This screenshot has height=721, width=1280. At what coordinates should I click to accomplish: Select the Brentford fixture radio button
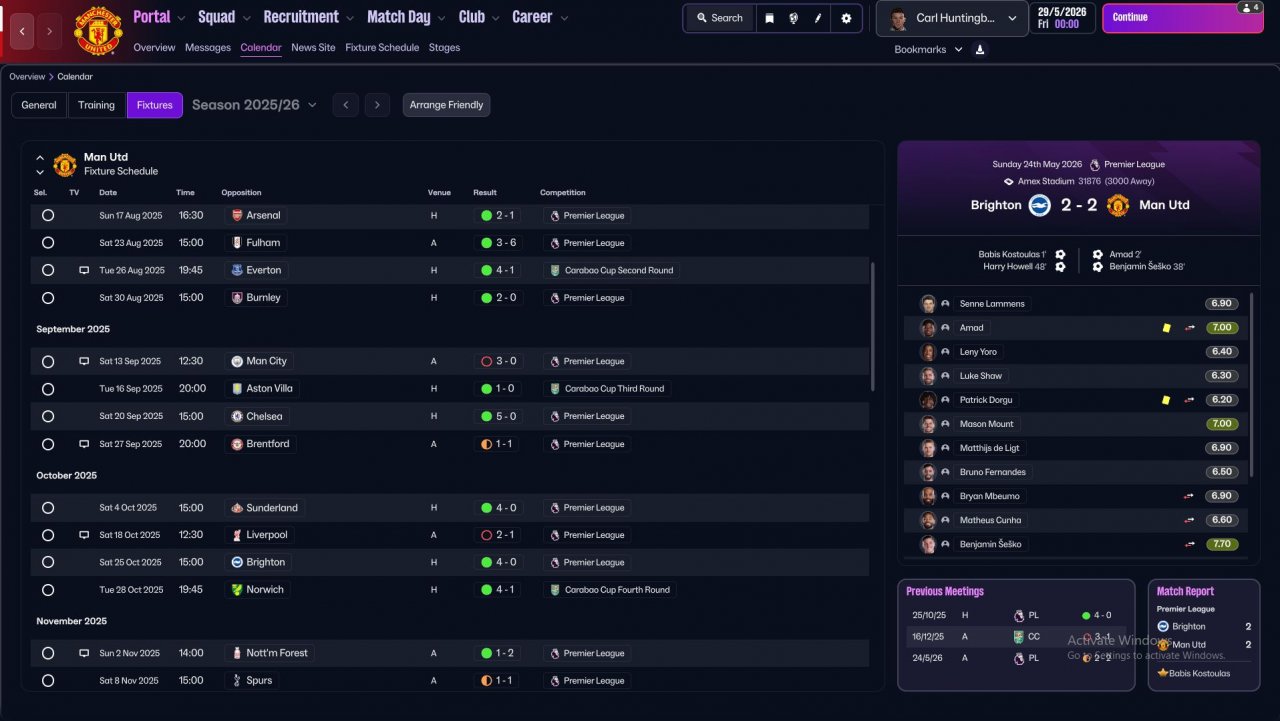click(x=48, y=444)
